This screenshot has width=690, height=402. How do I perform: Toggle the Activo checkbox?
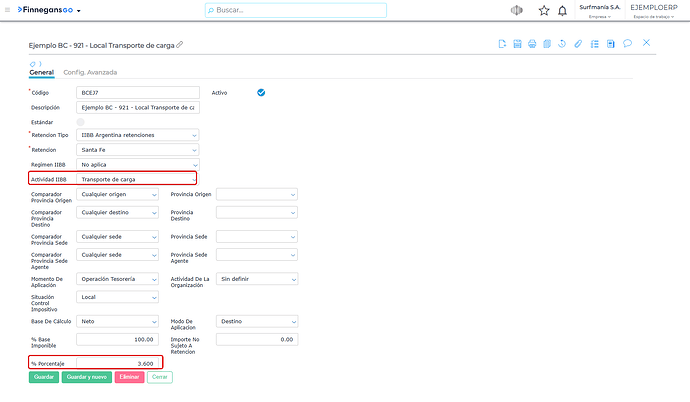point(261,92)
